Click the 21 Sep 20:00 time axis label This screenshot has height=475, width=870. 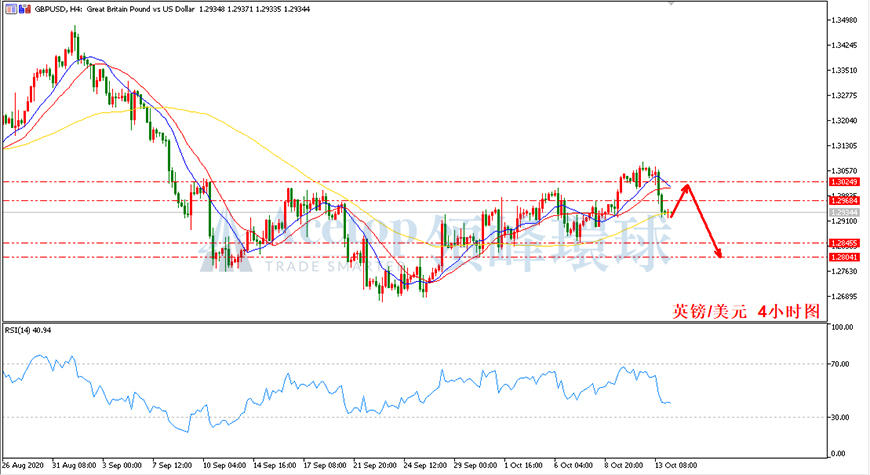click(375, 465)
